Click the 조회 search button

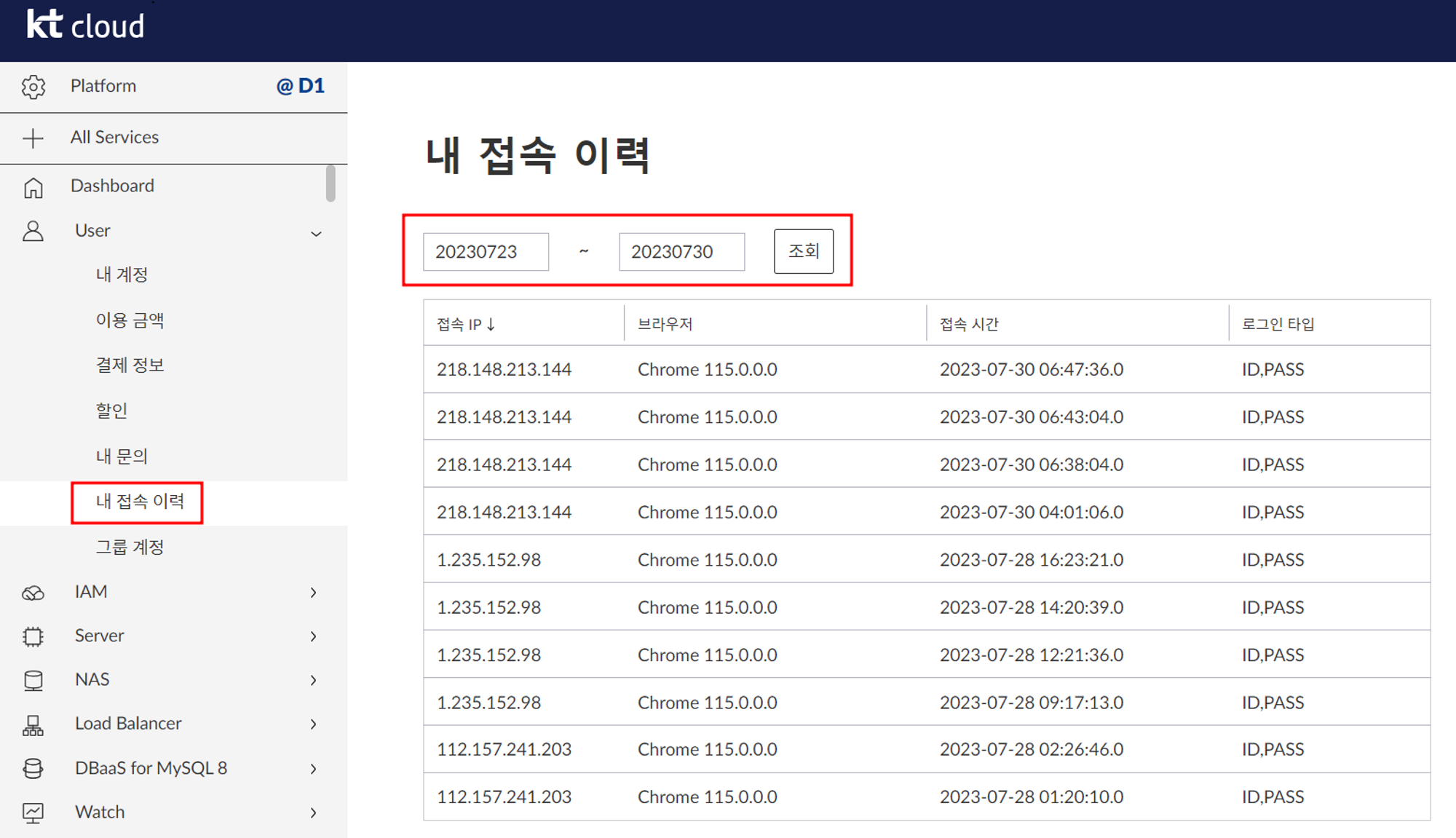coord(804,250)
